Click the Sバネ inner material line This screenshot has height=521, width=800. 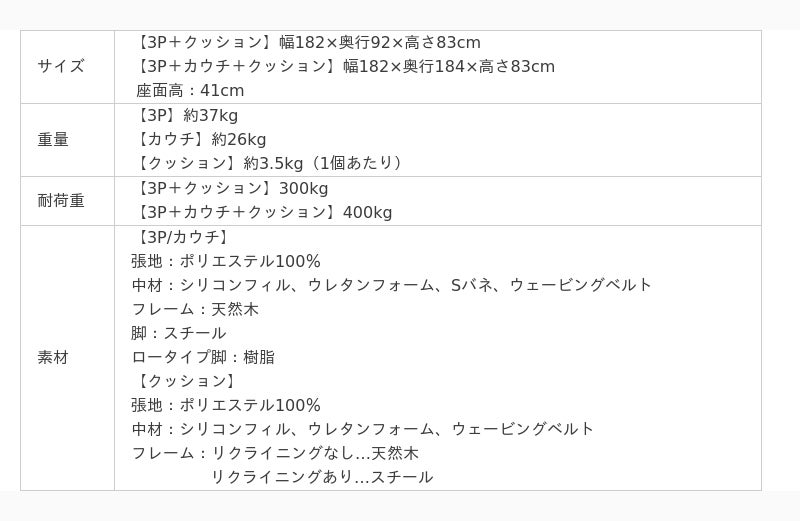click(391, 286)
